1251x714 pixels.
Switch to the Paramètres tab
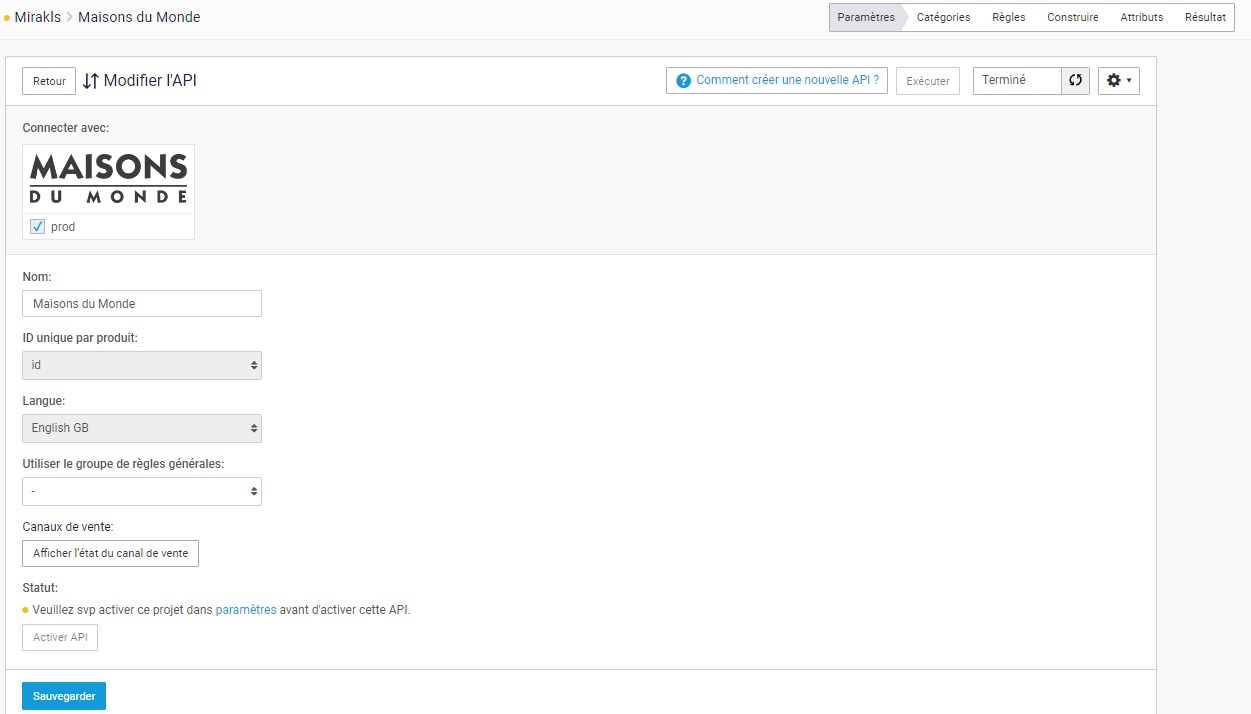point(866,17)
